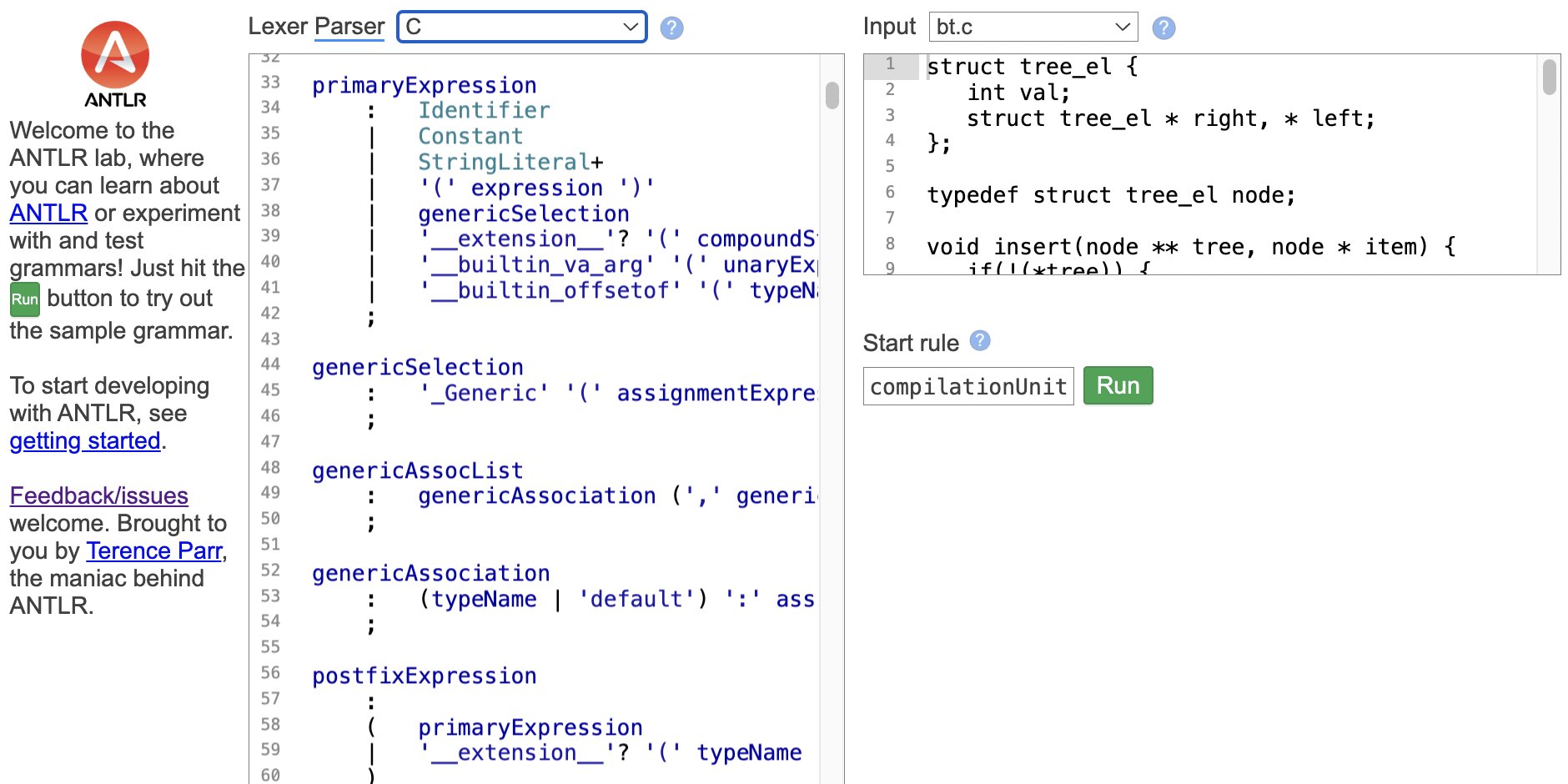
Task: Open help icon next to Input selector
Action: click(x=1163, y=28)
